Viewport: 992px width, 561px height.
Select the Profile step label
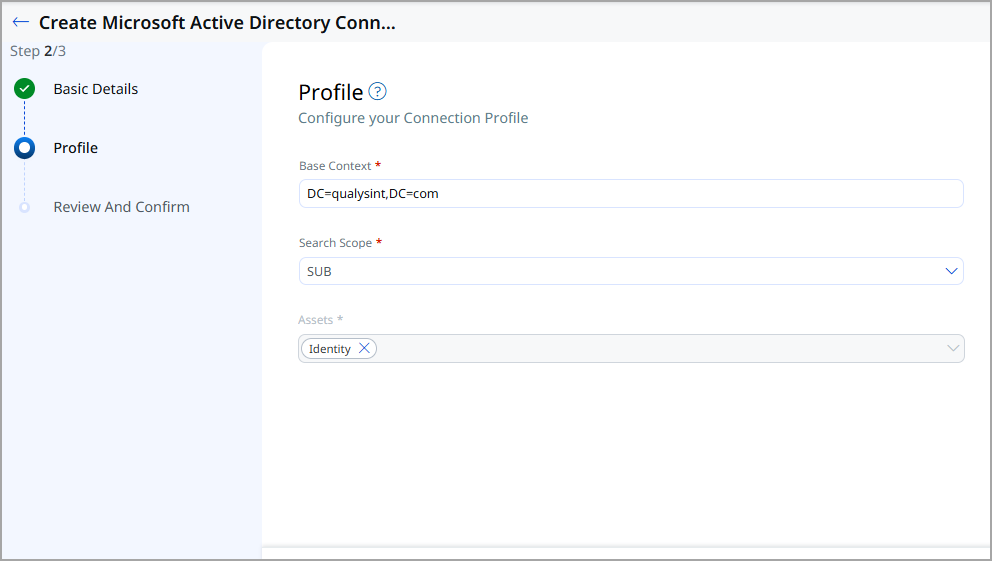coord(76,148)
